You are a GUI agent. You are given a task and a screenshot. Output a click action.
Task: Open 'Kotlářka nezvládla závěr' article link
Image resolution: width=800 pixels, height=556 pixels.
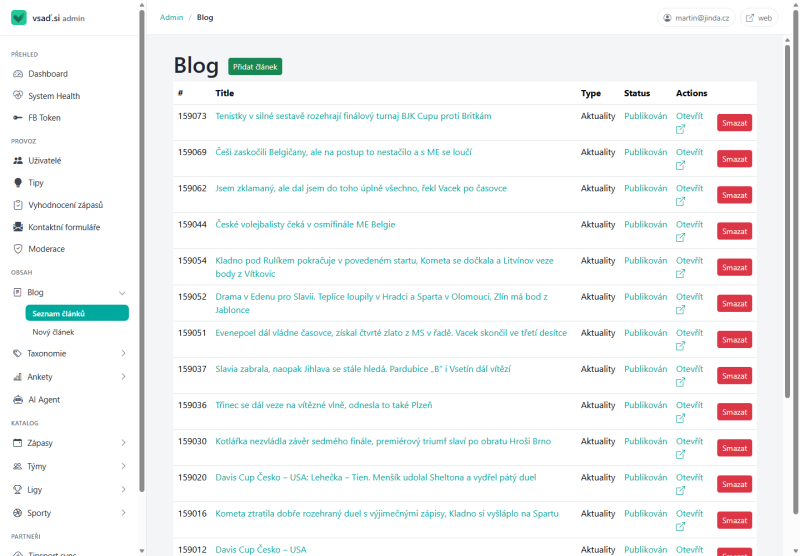pyautogui.click(x=383, y=441)
